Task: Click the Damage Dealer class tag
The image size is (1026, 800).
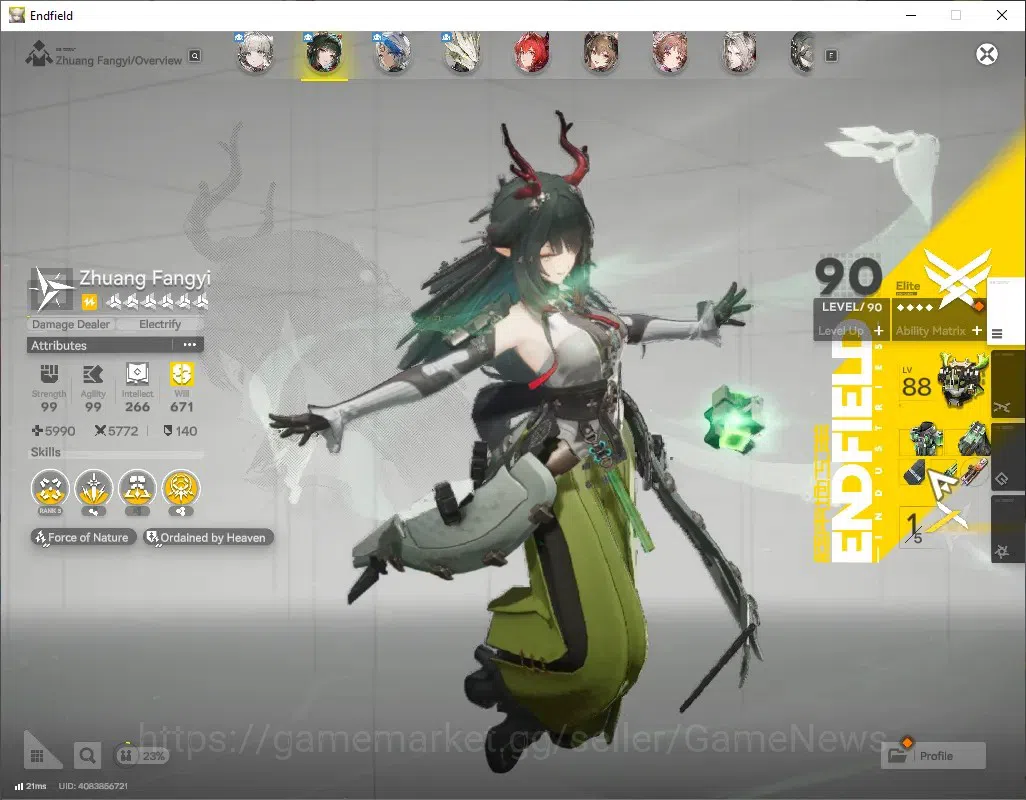Action: [71, 324]
